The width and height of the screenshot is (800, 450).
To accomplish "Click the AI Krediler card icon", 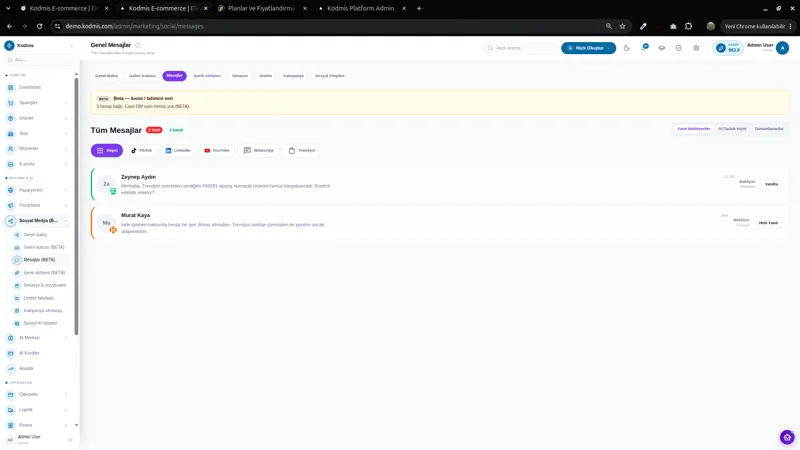I will (11, 353).
